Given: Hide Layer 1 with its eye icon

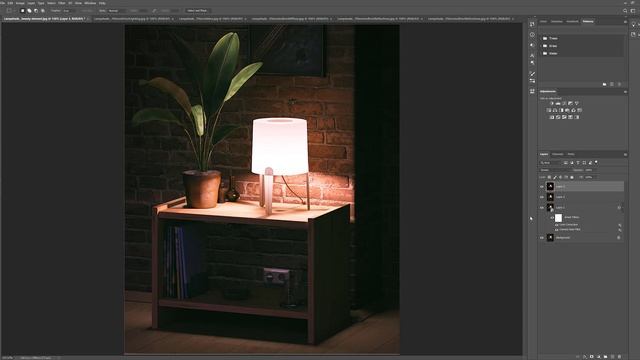Looking at the screenshot, I should pos(542,207).
